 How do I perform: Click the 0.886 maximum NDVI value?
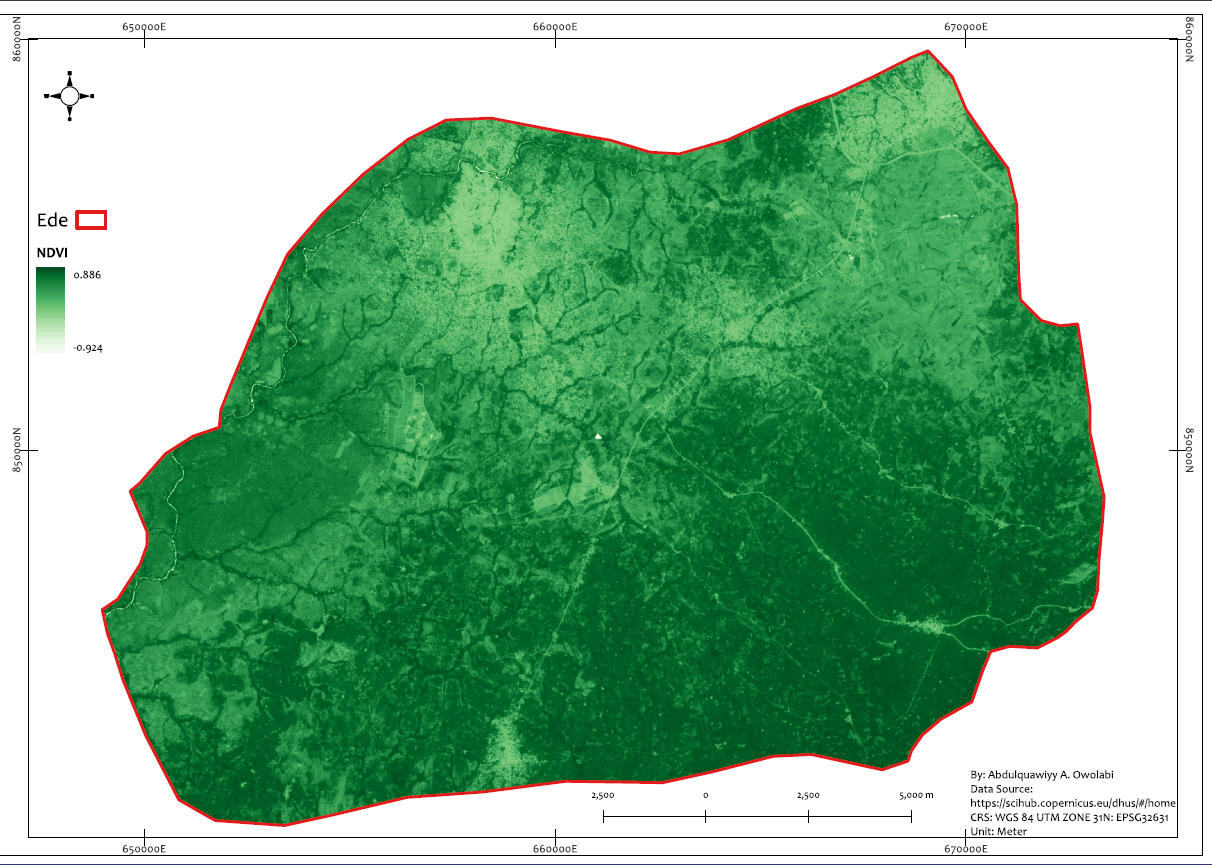88,274
